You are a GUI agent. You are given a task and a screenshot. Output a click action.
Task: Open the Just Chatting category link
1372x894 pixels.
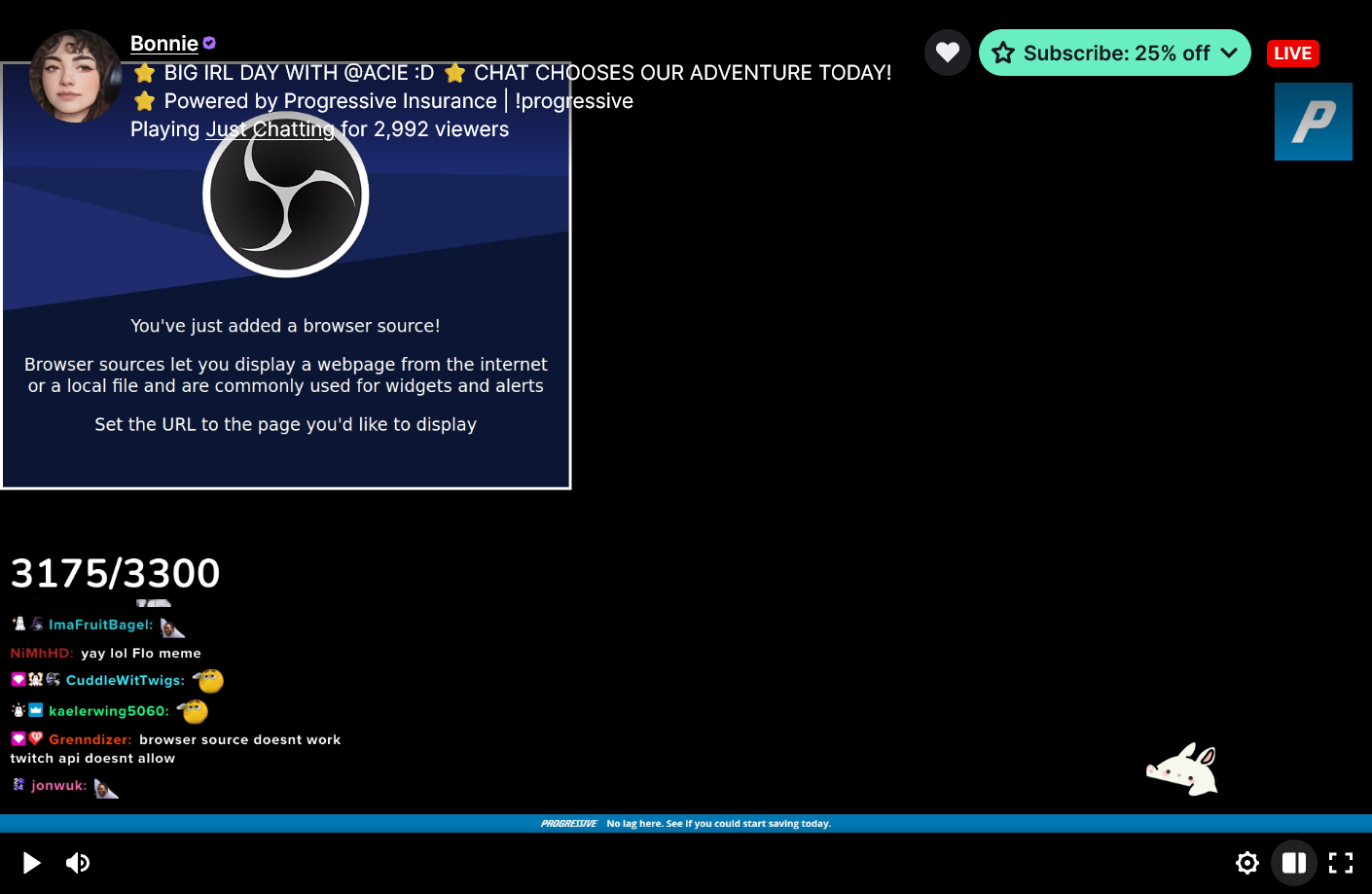[270, 129]
